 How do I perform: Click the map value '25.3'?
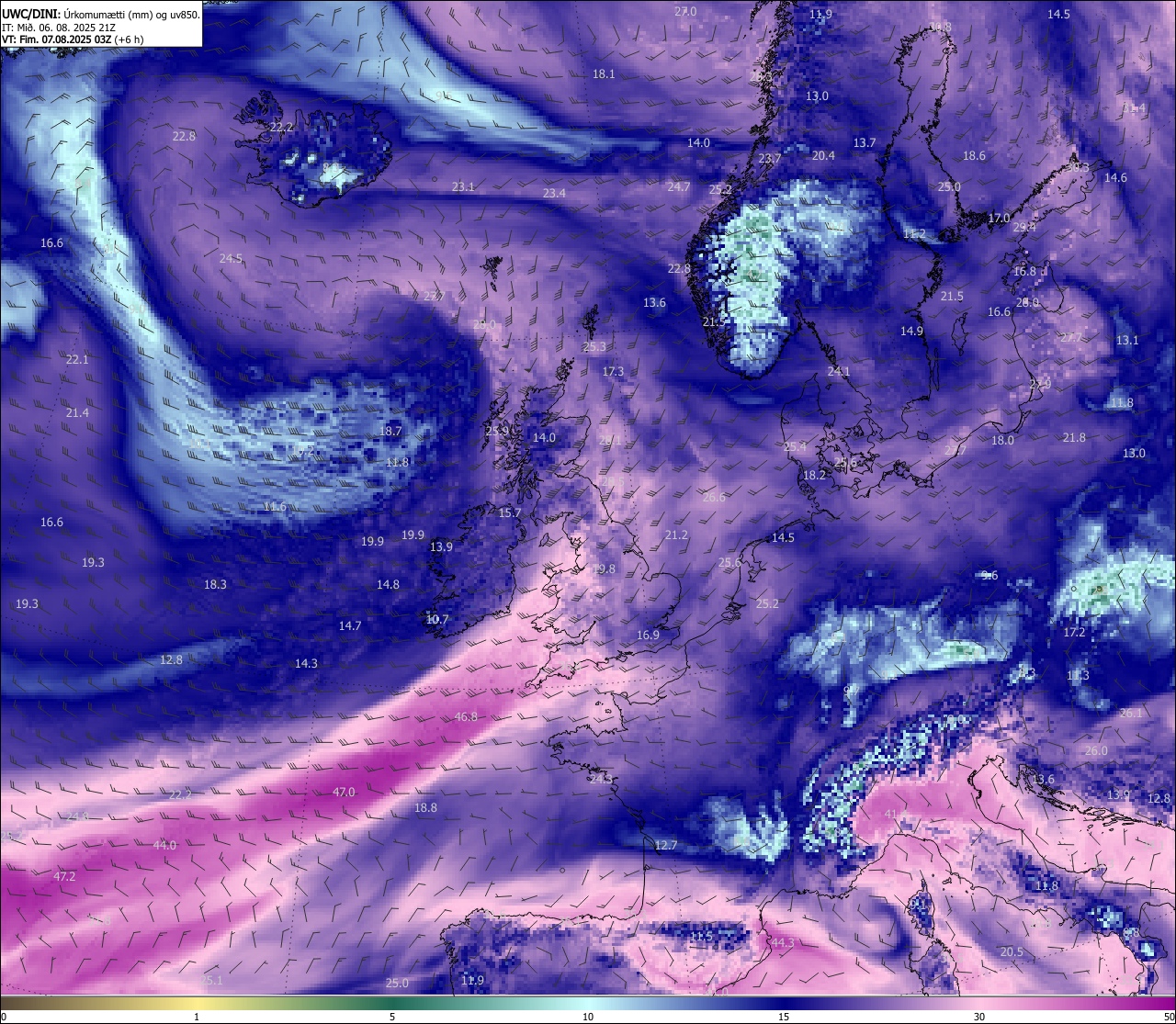[594, 347]
